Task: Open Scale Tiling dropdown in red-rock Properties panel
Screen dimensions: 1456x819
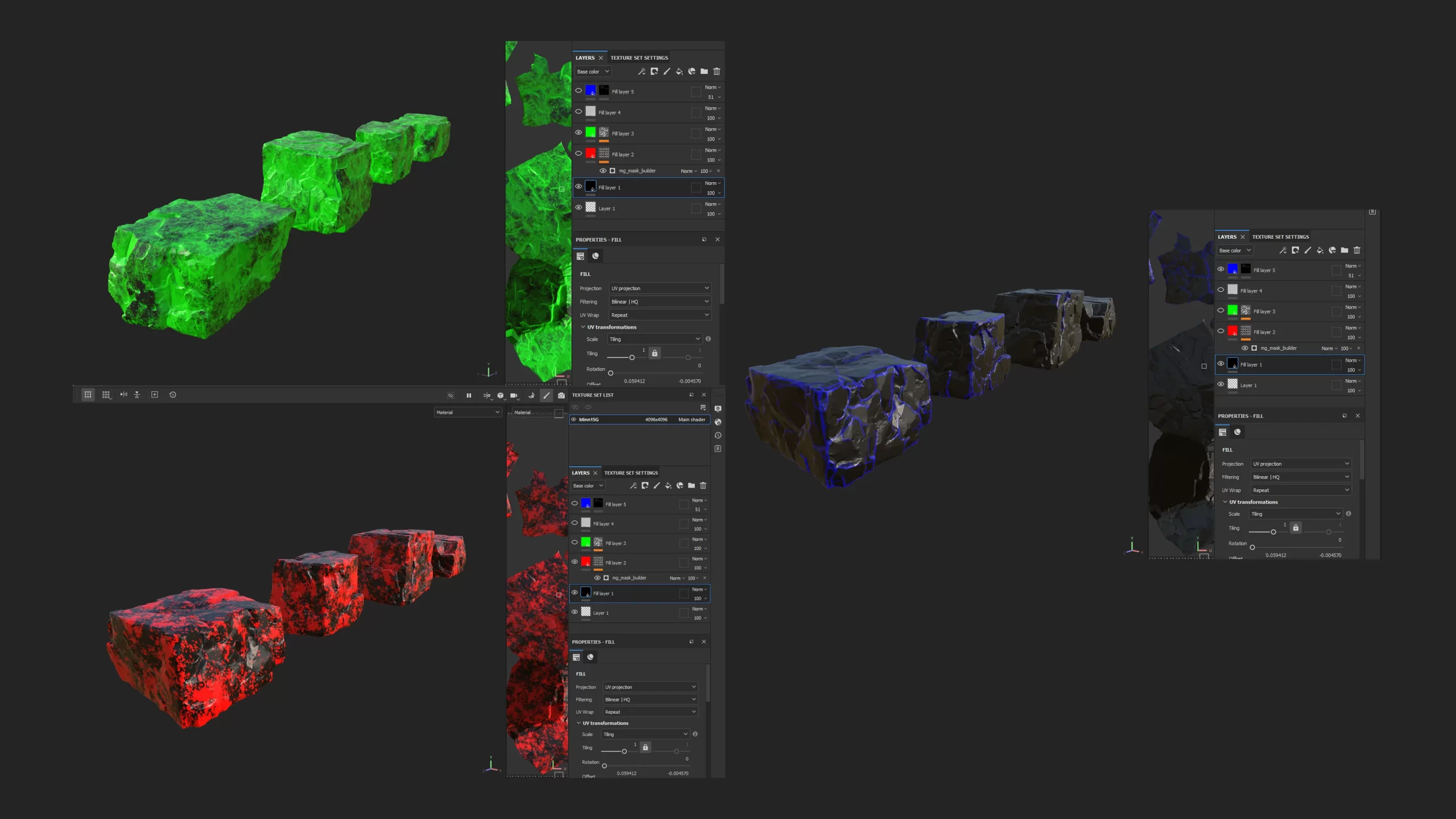Action: coord(646,734)
